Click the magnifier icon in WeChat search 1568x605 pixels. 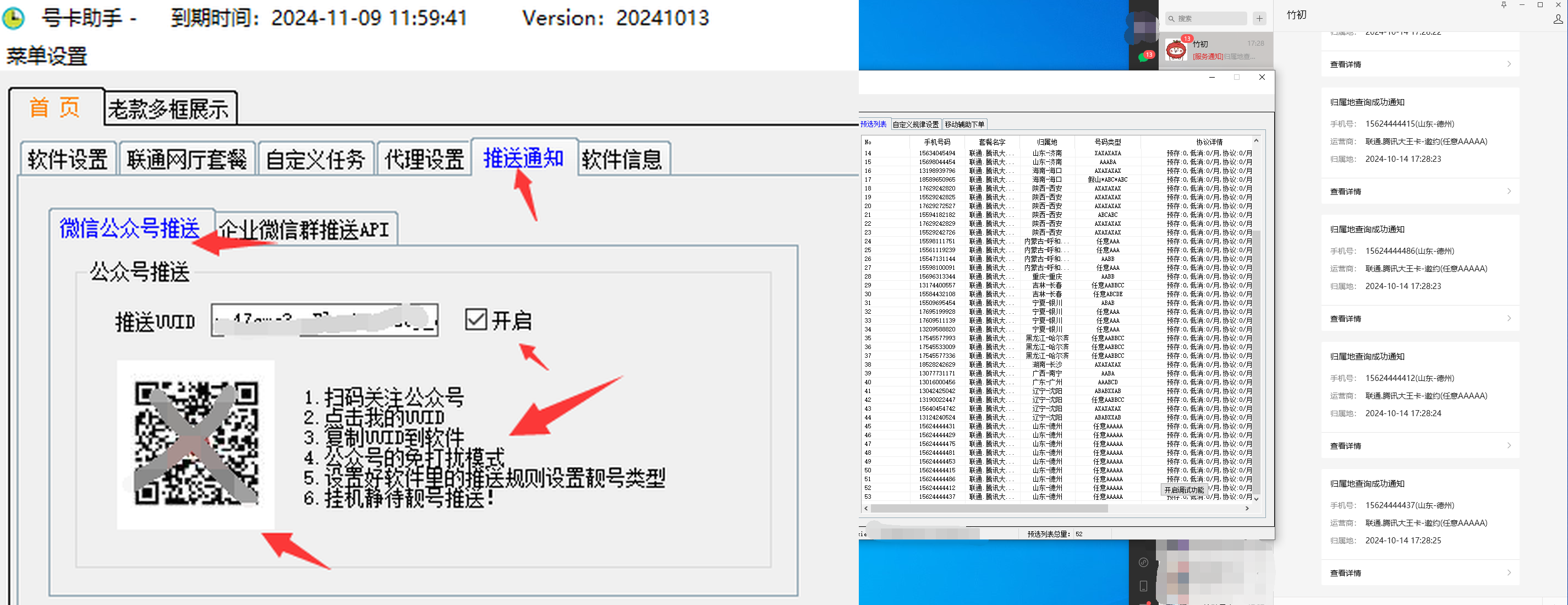coord(1171,19)
